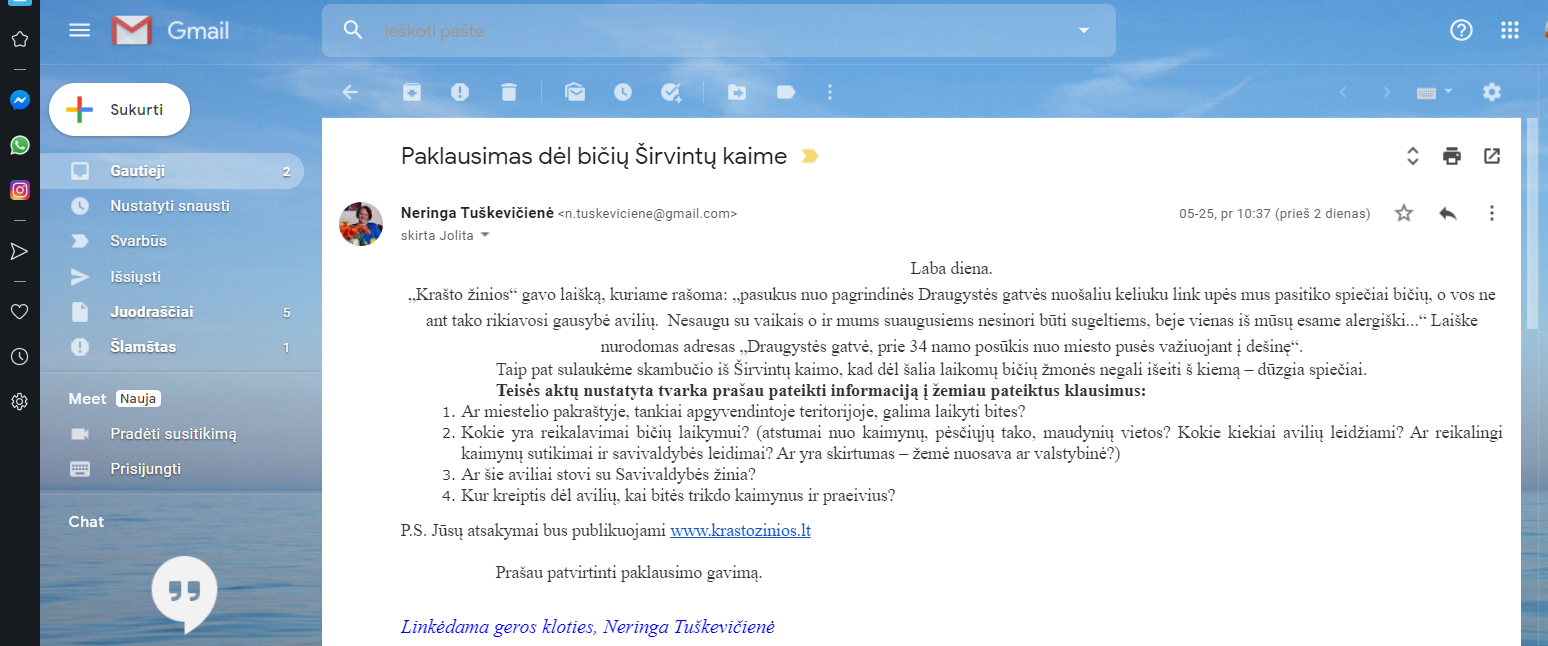Open the email in a new window
The image size is (1548, 646).
[1492, 156]
